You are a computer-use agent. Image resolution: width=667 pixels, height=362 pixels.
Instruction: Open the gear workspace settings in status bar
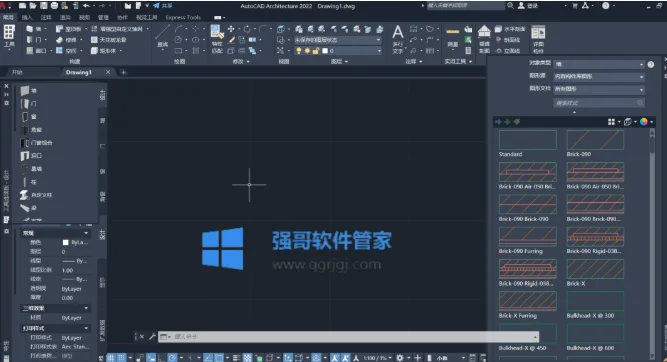pyautogui.click(x=400, y=358)
